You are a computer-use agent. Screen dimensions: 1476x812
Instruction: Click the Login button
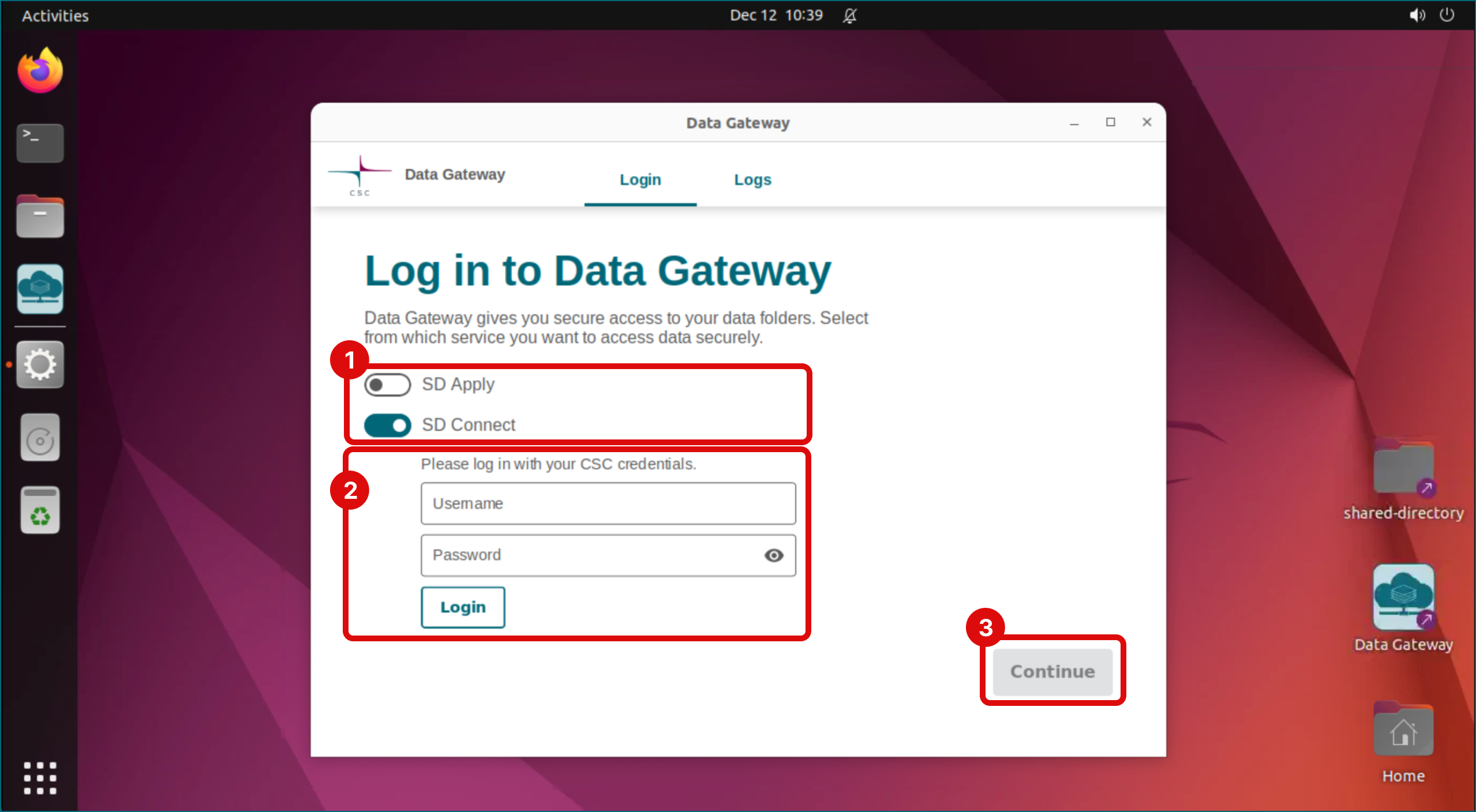[x=463, y=607]
